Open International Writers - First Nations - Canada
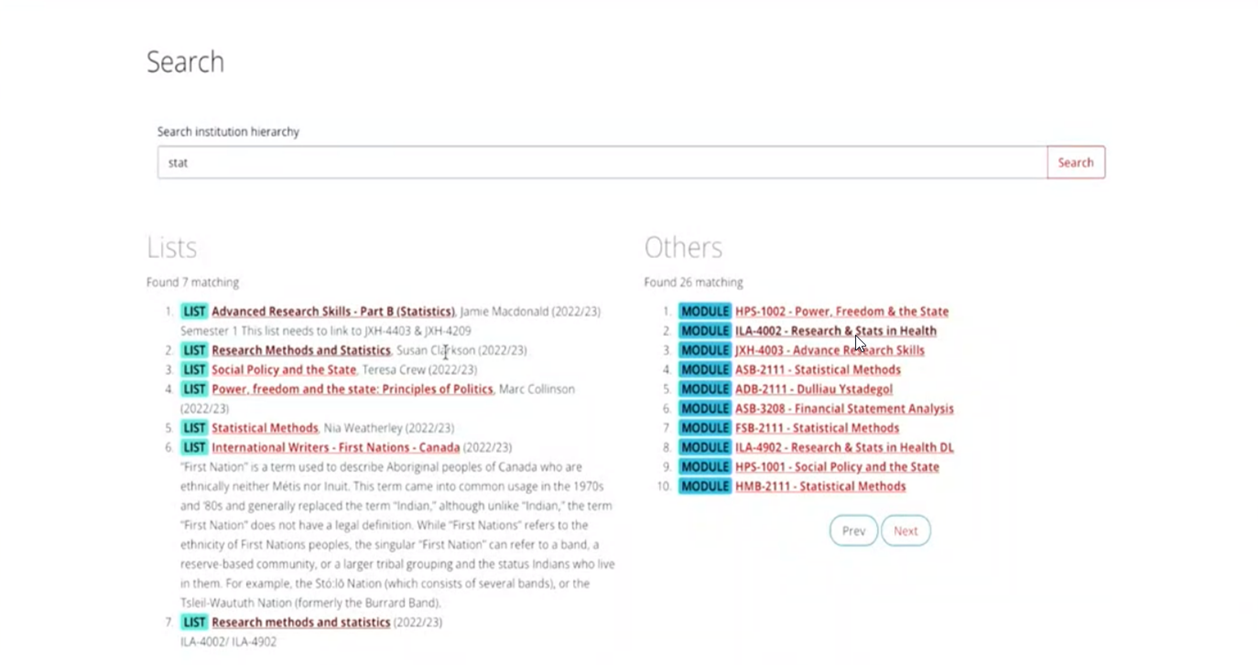The width and height of the screenshot is (1258, 665). 335,448
